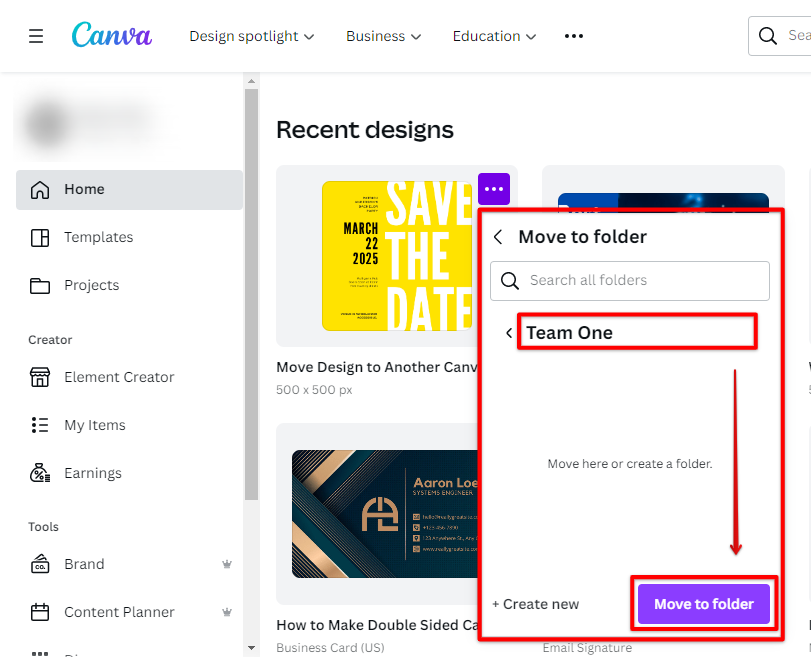811x657 pixels.
Task: Open the Business dropdown in the header
Action: coord(383,35)
